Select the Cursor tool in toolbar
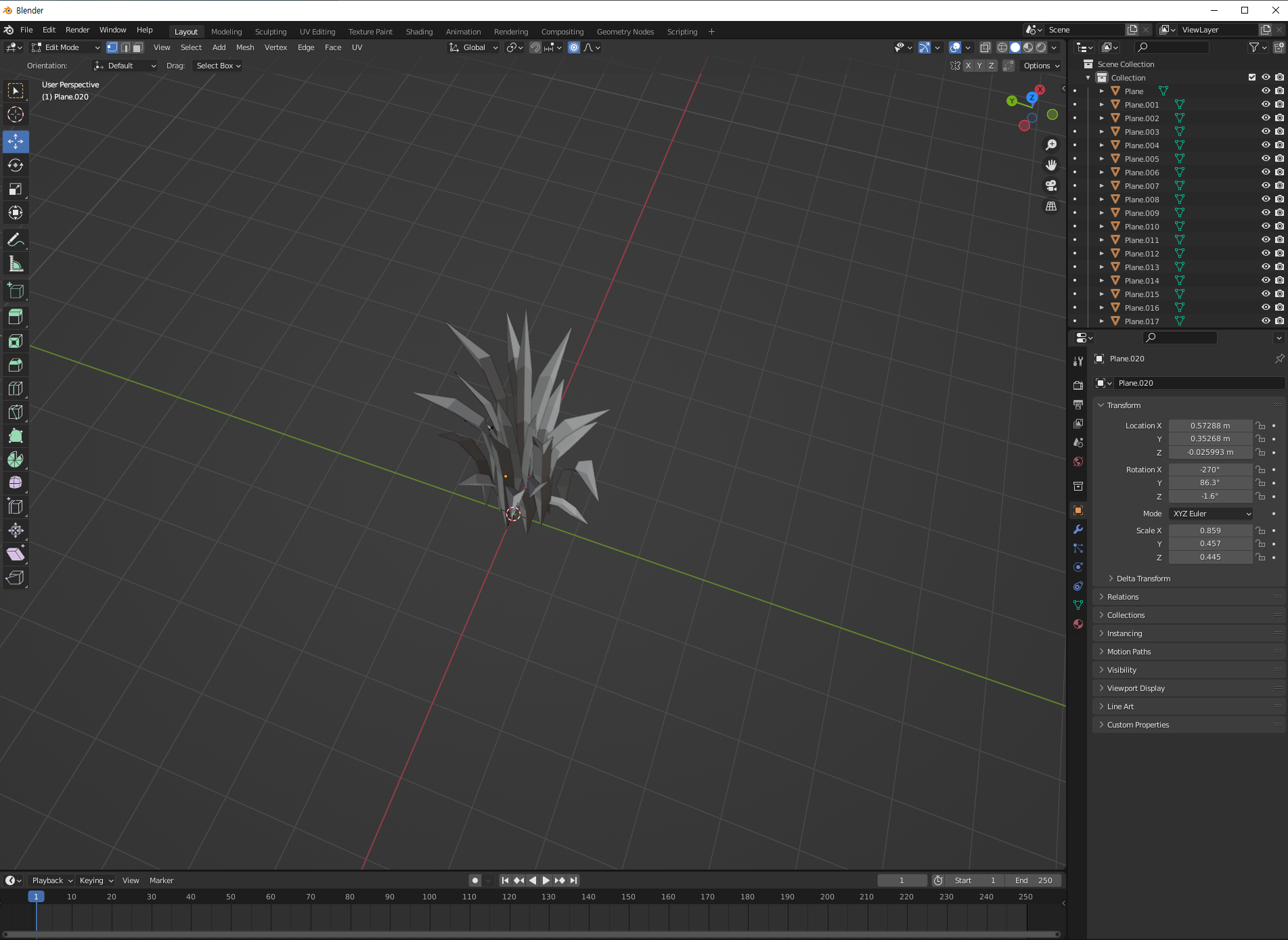 click(16, 114)
